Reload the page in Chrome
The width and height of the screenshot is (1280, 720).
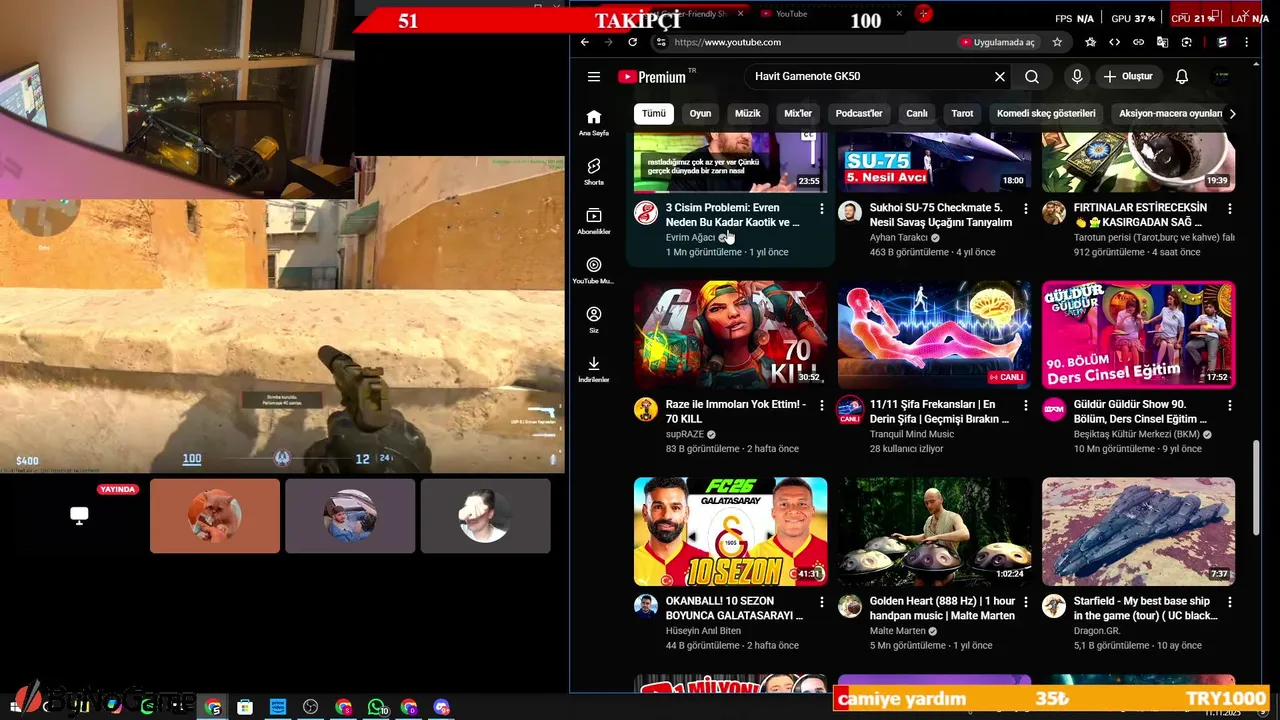click(633, 42)
